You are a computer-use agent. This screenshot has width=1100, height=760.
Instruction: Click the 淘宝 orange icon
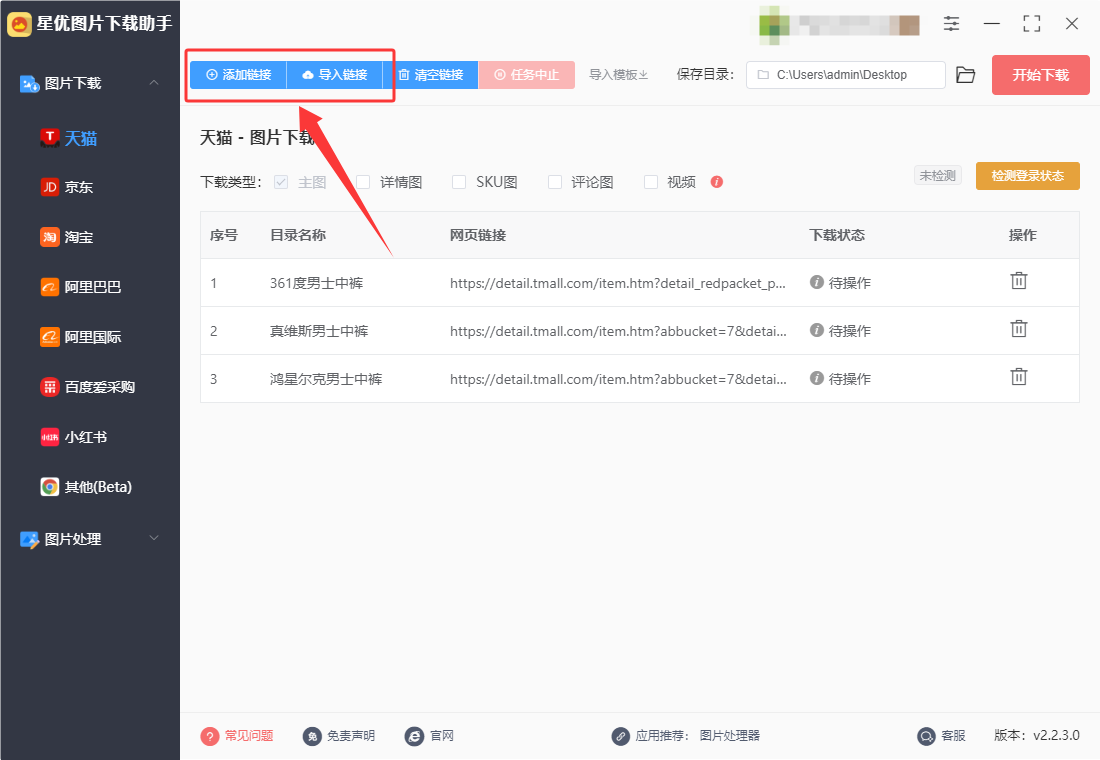coord(49,237)
